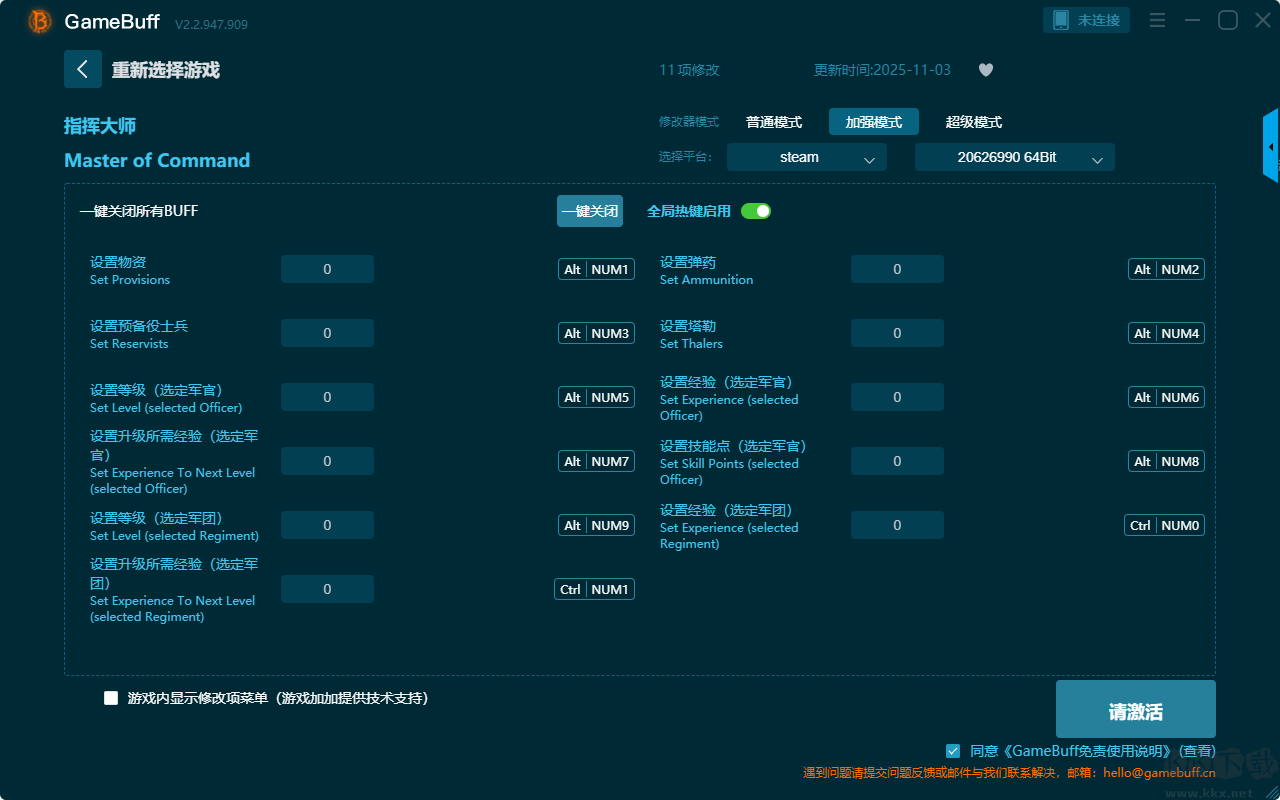Switch to 超级模式 super mode tab
The height and width of the screenshot is (800, 1280).
pyautogui.click(x=973, y=122)
